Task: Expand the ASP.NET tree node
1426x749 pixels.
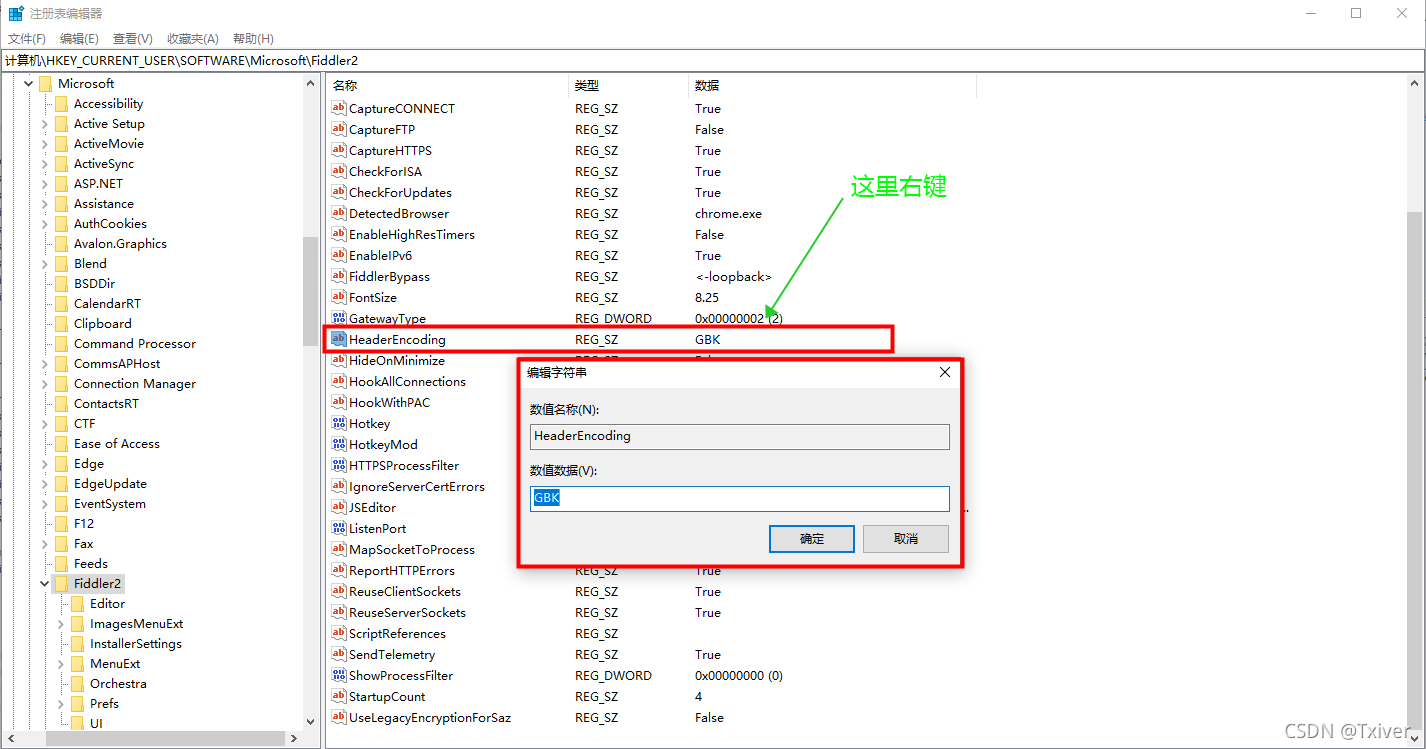Action: (x=45, y=183)
